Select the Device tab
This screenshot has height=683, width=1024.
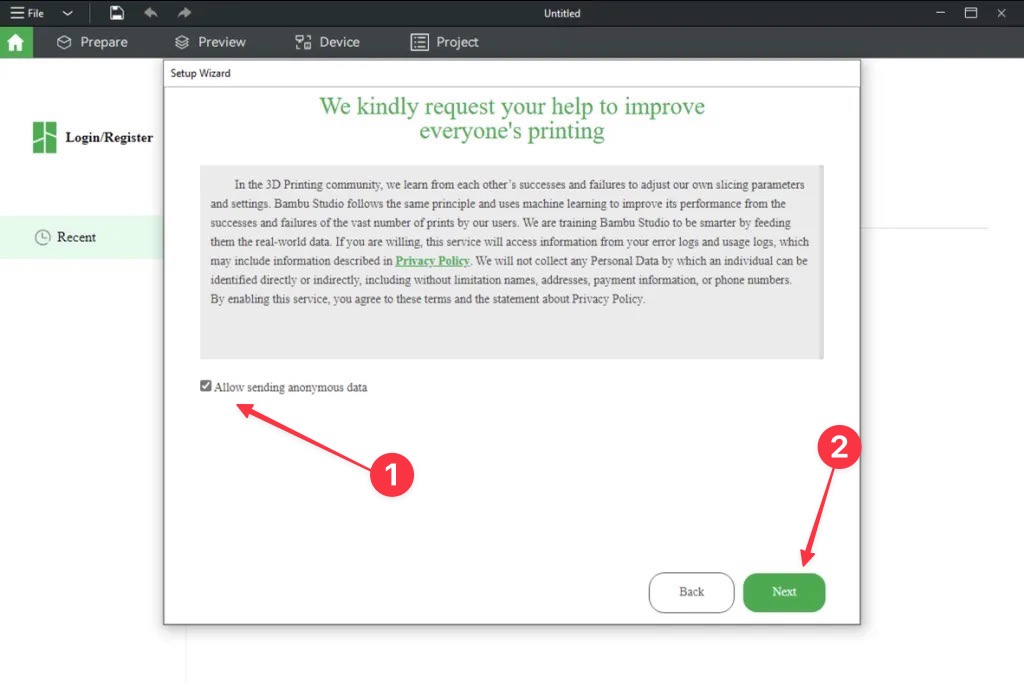click(x=327, y=42)
